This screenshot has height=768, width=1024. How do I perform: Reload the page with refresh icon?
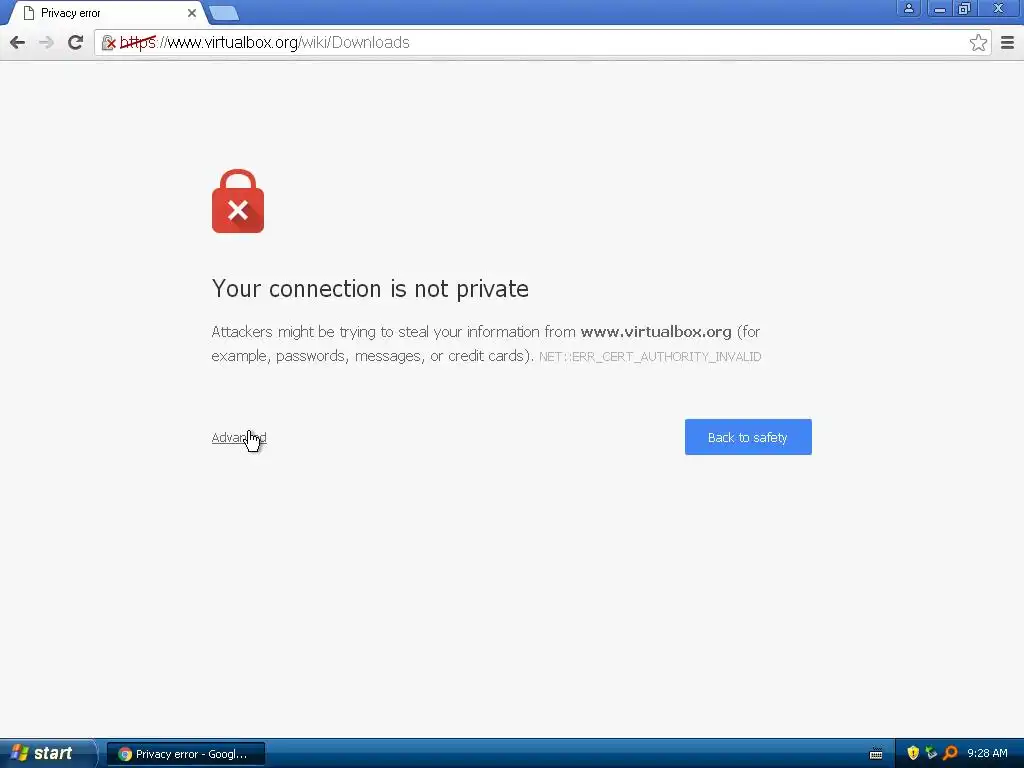pos(75,42)
